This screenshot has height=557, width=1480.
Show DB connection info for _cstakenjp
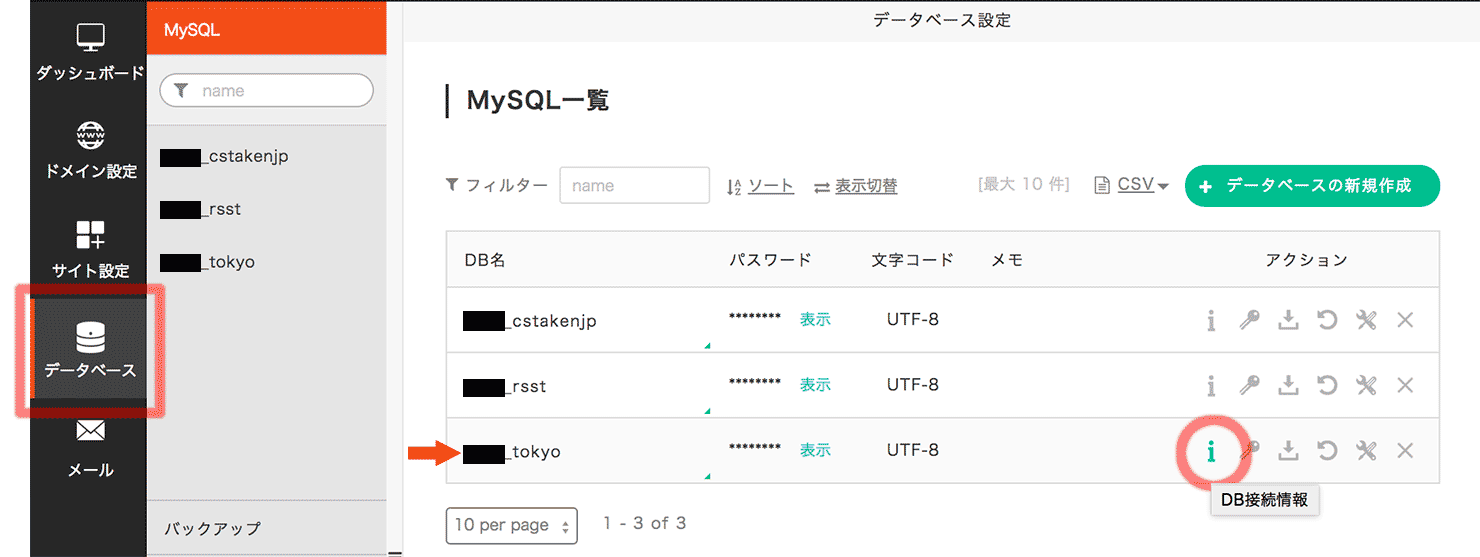tap(1211, 320)
